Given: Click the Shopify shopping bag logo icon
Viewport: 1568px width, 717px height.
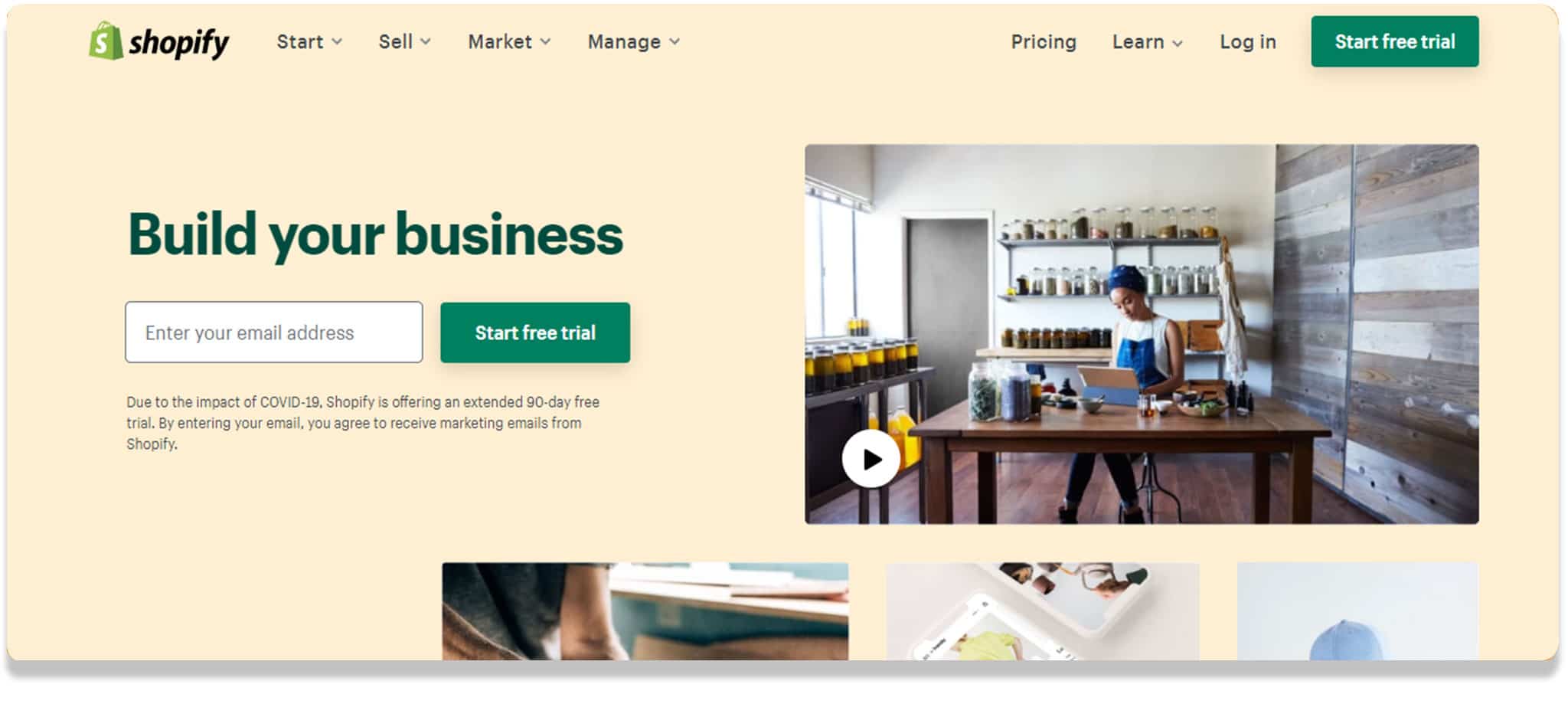Looking at the screenshot, I should pos(106,41).
